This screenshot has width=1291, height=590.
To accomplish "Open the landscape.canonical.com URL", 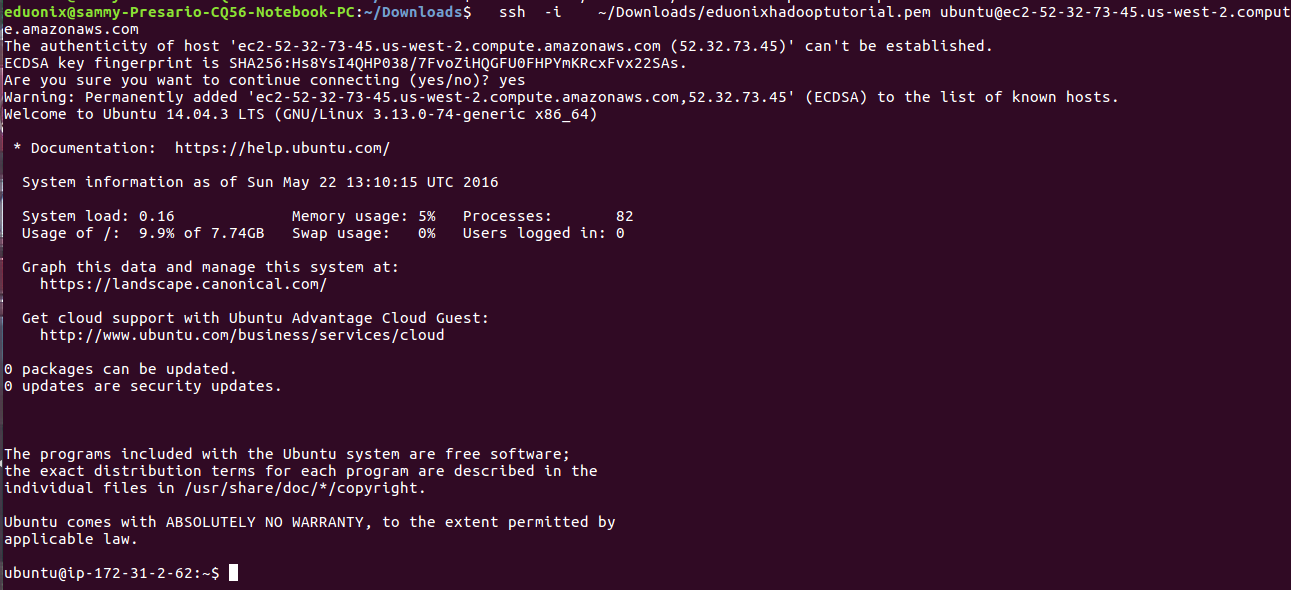I will [183, 284].
